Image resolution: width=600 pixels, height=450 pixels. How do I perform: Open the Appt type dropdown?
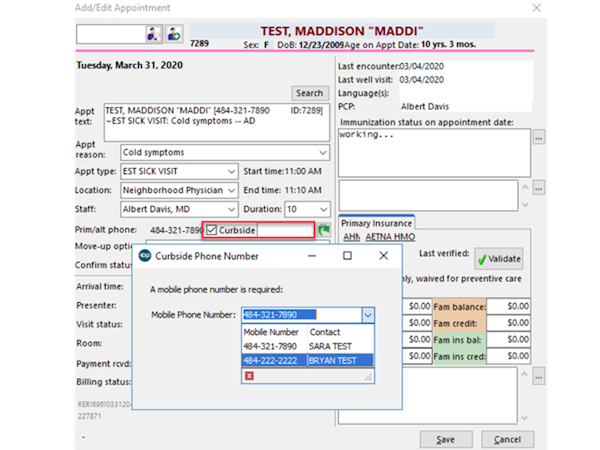click(x=231, y=171)
